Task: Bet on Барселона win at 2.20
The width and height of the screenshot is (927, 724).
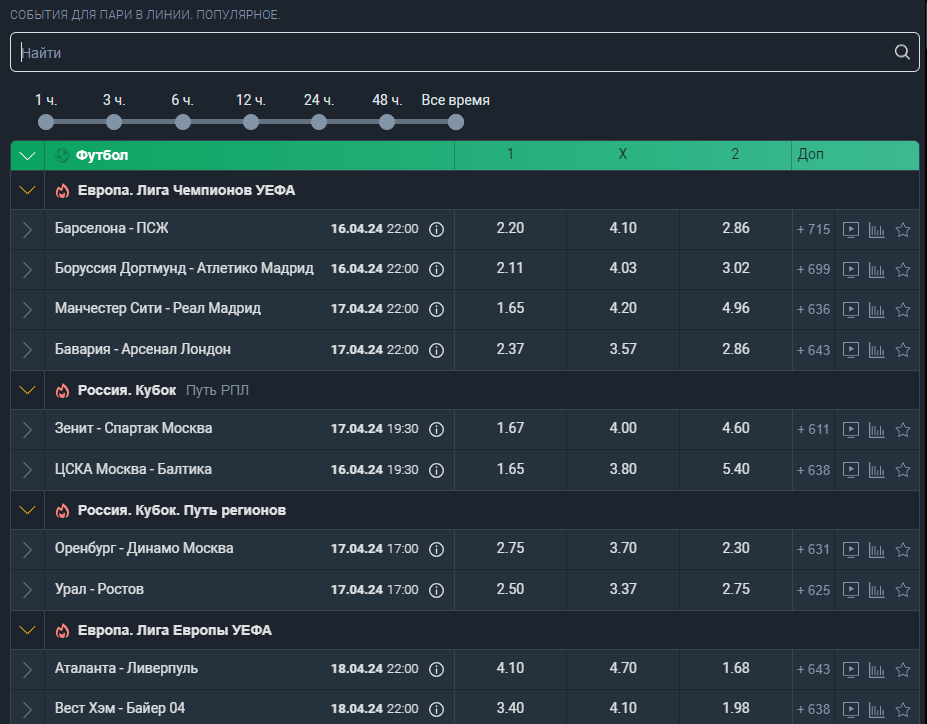Action: click(x=510, y=229)
